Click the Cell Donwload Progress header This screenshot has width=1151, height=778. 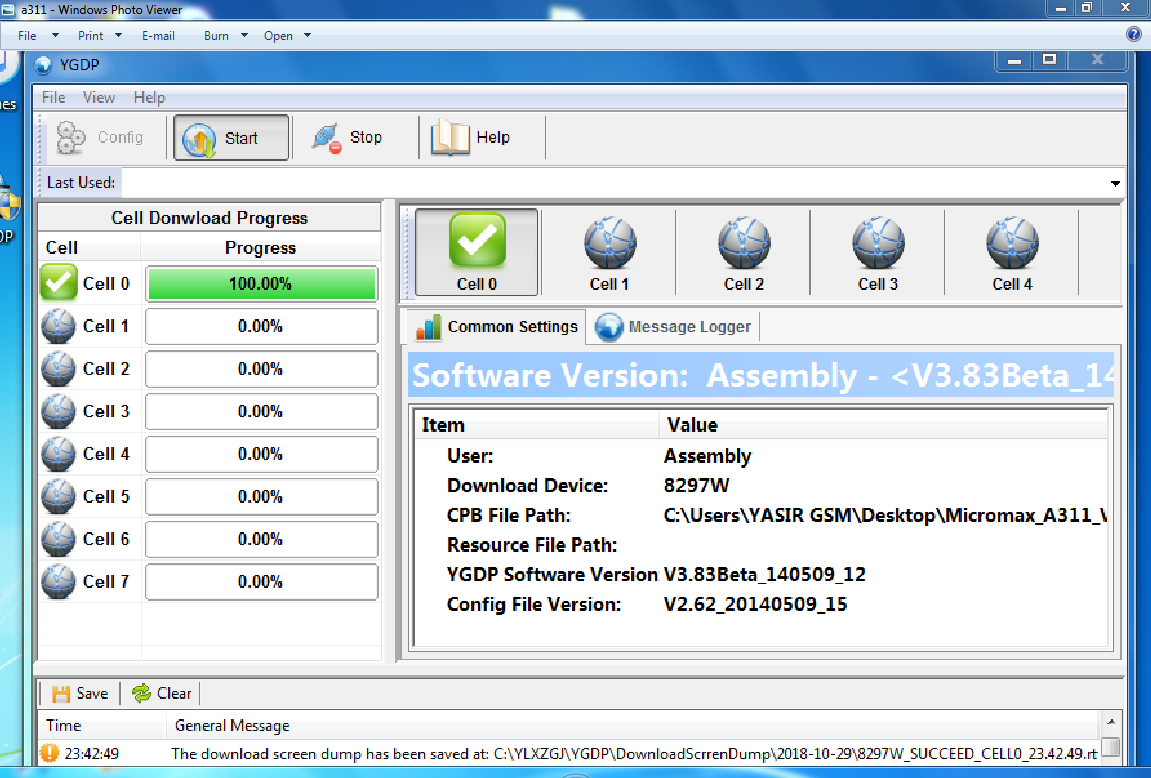[209, 218]
